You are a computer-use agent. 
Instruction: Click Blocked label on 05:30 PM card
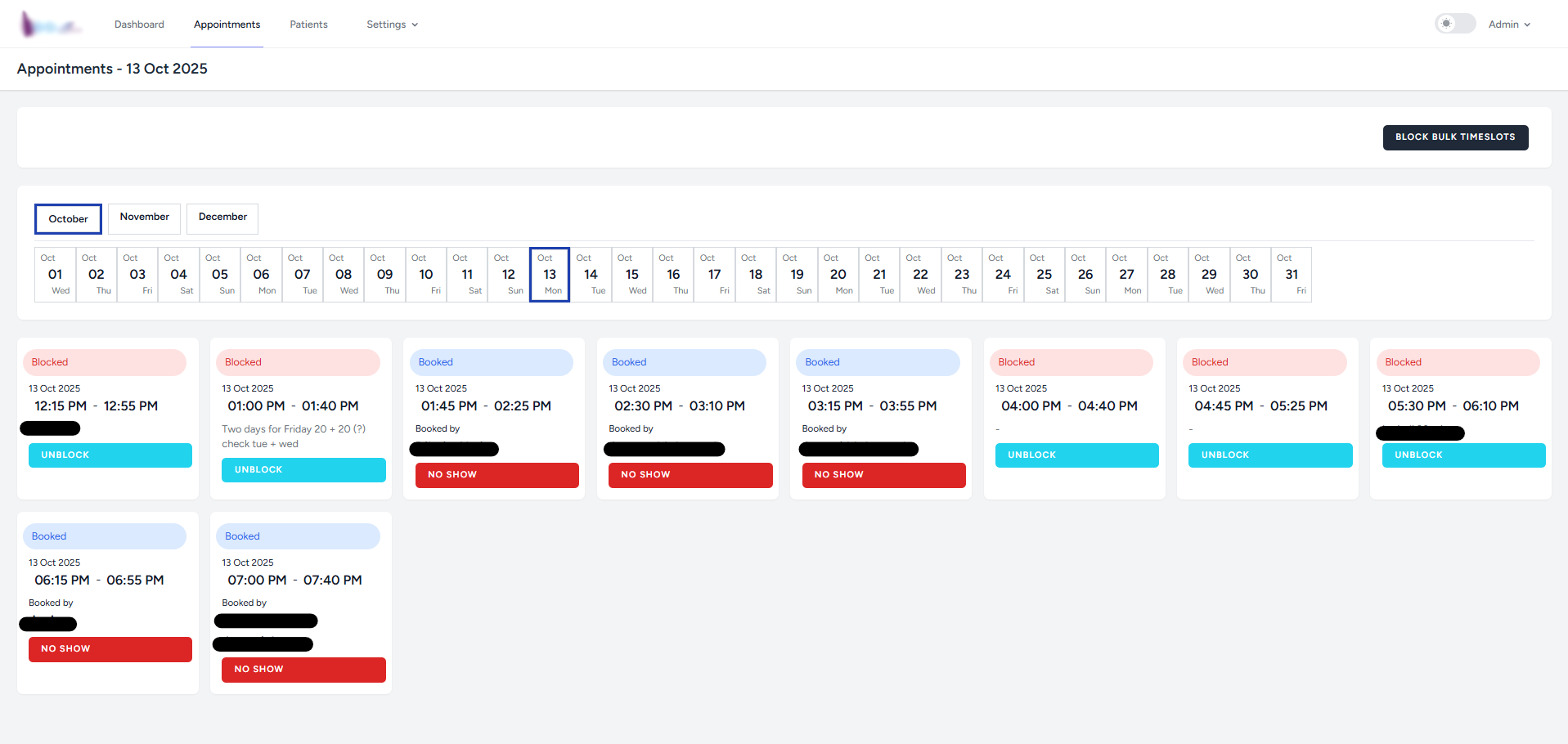(1458, 362)
